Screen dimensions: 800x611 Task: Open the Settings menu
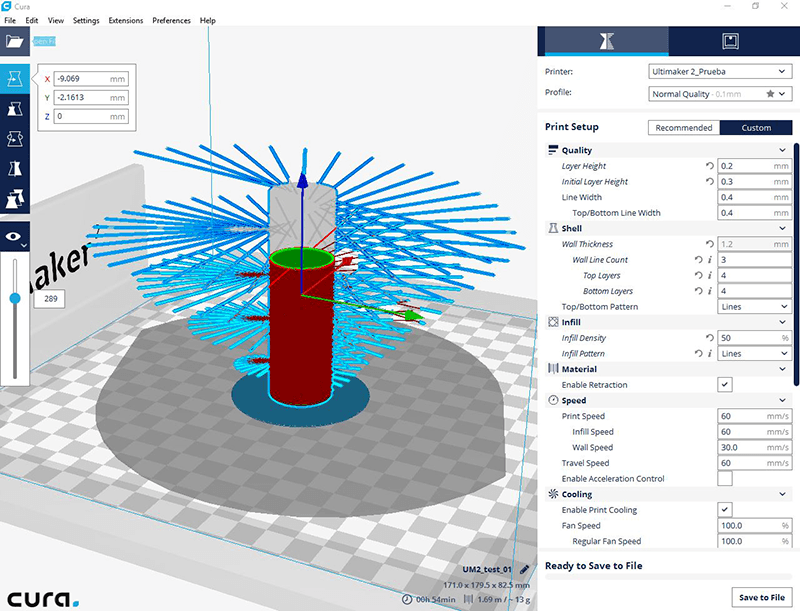(86, 20)
